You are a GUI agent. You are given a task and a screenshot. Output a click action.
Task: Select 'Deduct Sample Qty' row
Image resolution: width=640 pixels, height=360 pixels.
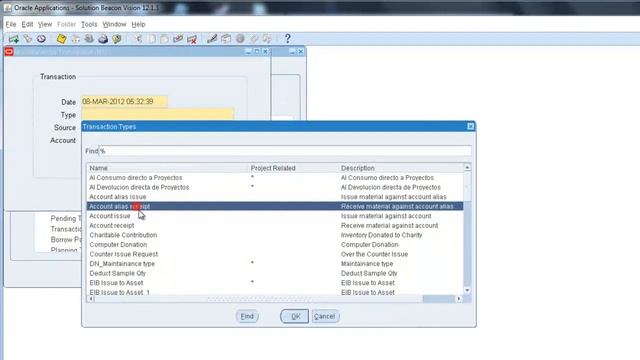[275, 273]
